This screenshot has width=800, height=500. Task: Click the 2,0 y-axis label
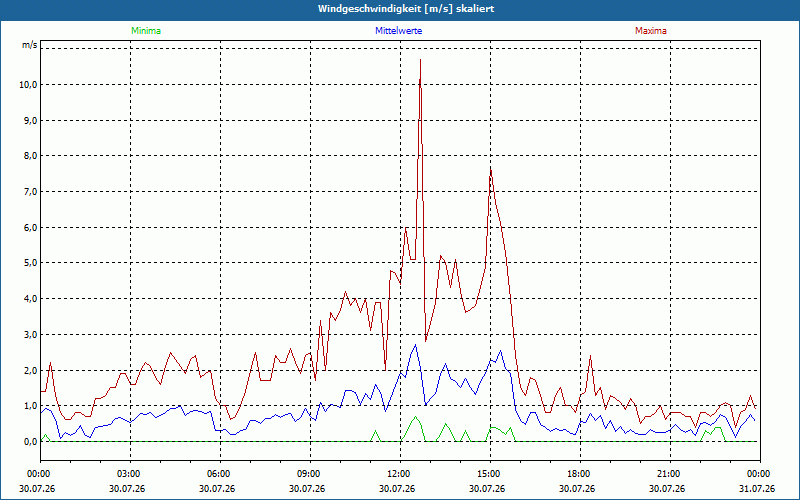pos(30,370)
